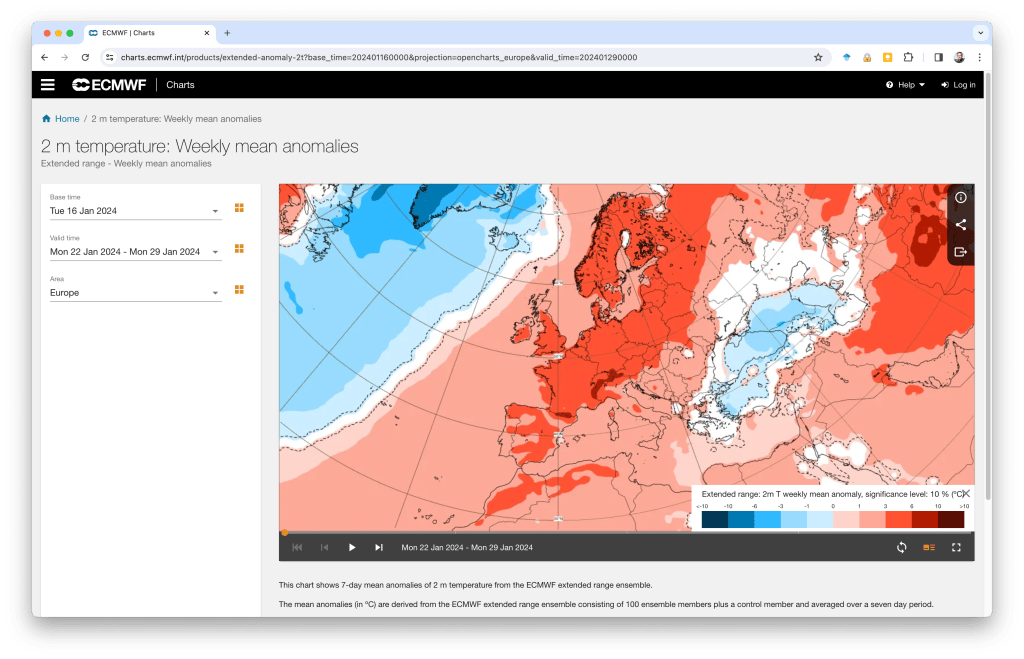
Task: Select the Charts item in header
Action: pyautogui.click(x=180, y=85)
